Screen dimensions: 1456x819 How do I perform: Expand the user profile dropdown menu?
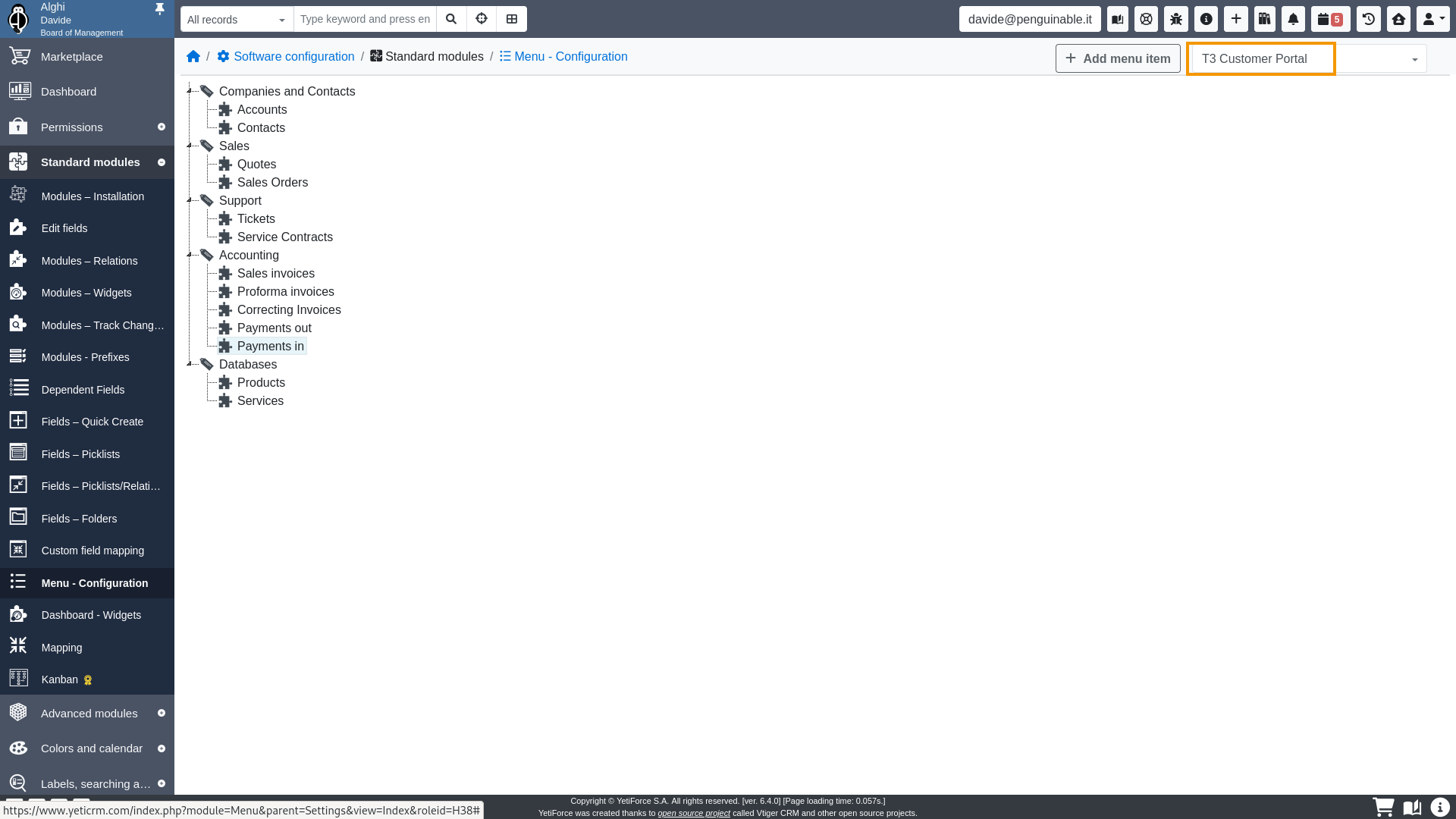coord(1432,19)
